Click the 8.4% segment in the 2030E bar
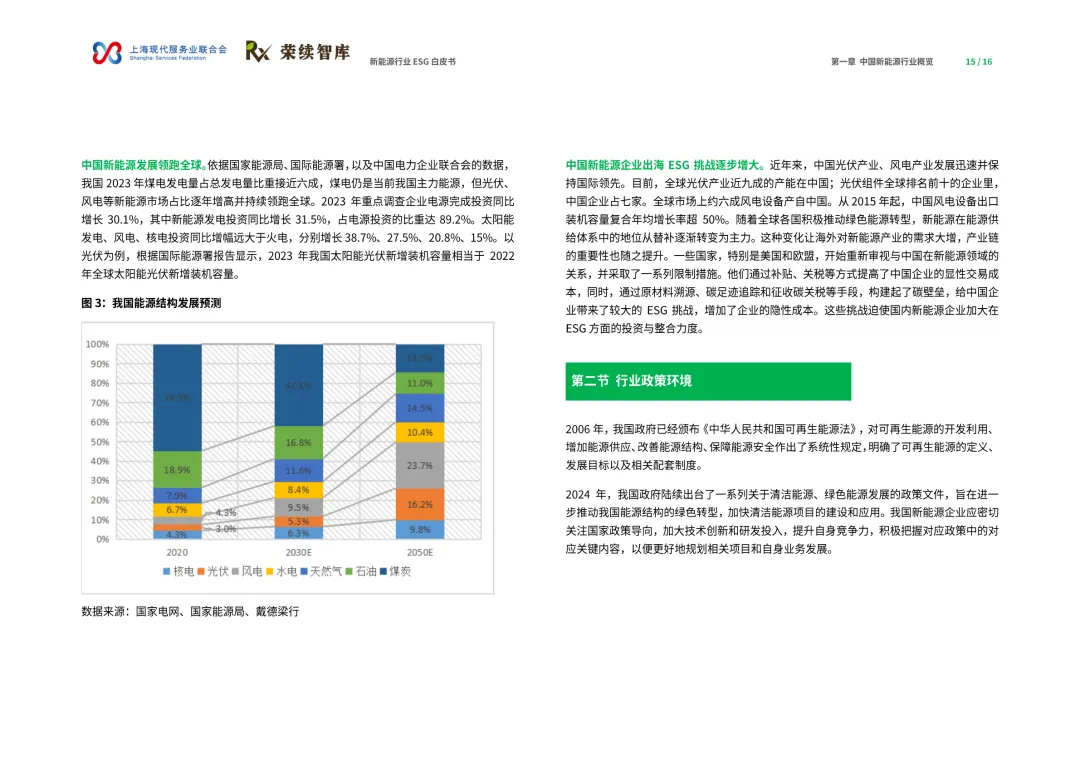1080x764 pixels. click(x=298, y=490)
